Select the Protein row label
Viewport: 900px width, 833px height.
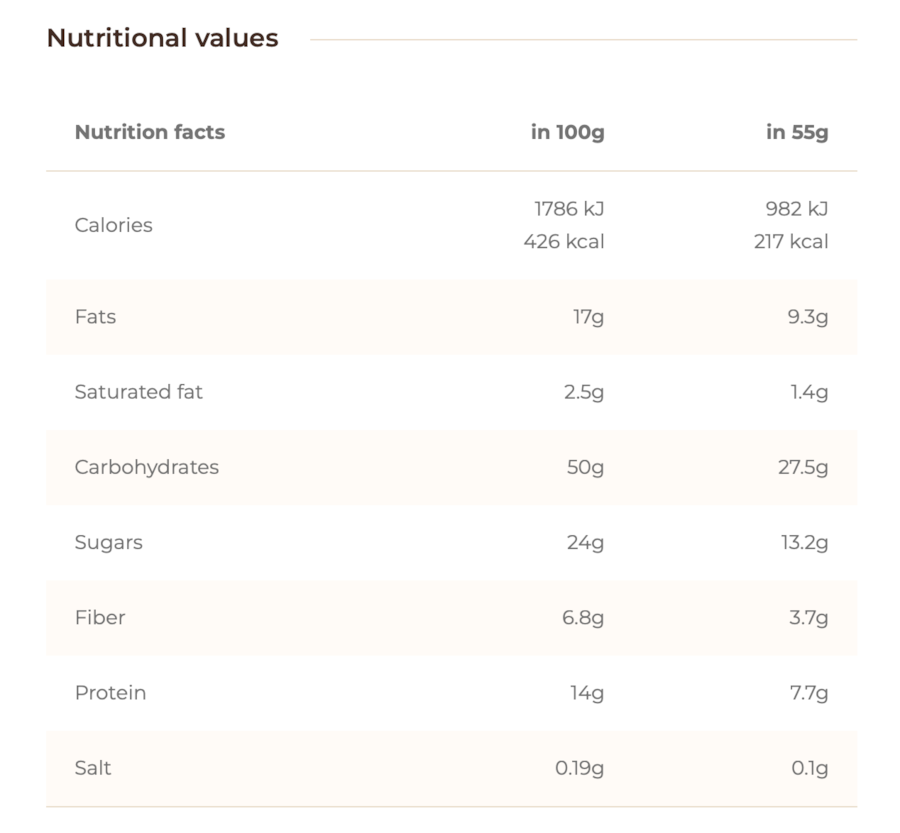tap(110, 693)
